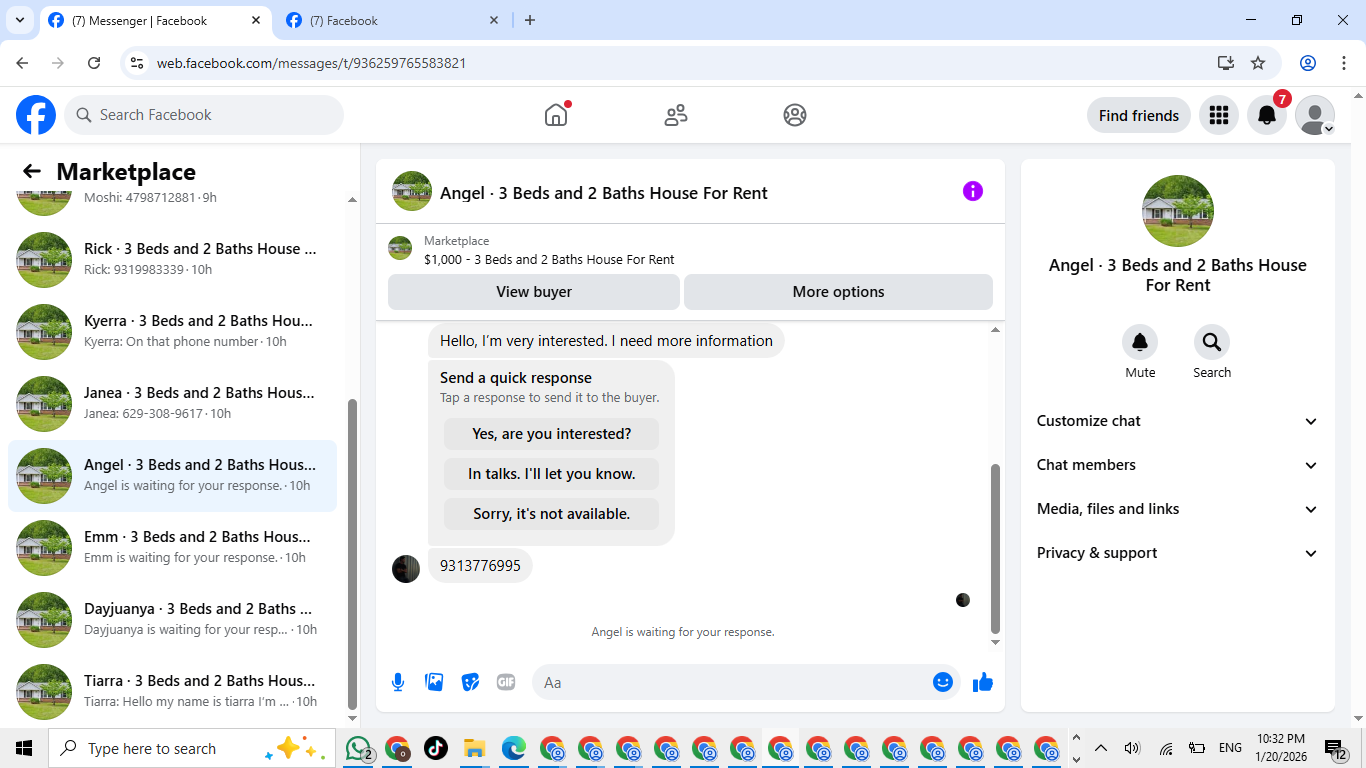The height and width of the screenshot is (768, 1366).
Task: Click the conversation list scrollbar thumb
Action: click(x=352, y=553)
